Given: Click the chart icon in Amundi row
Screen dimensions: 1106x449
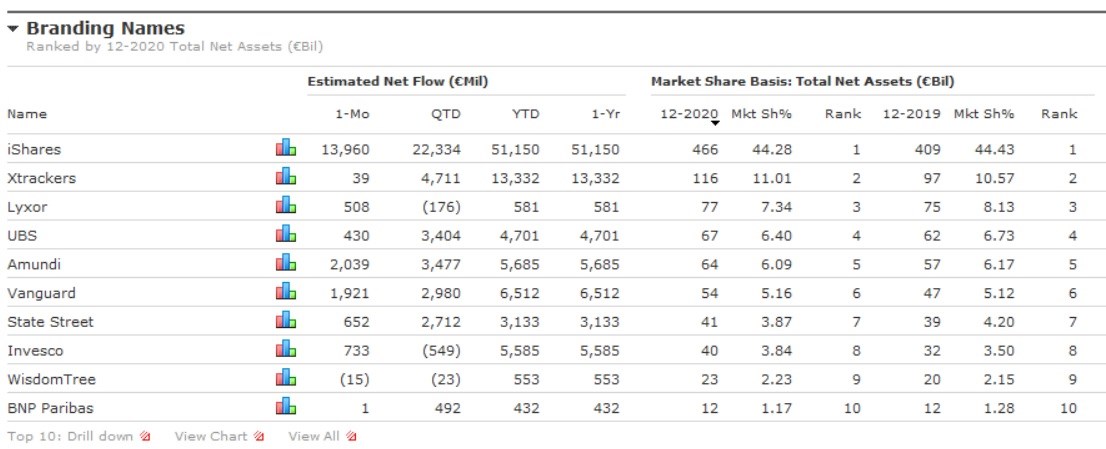Looking at the screenshot, I should pyautogui.click(x=286, y=264).
